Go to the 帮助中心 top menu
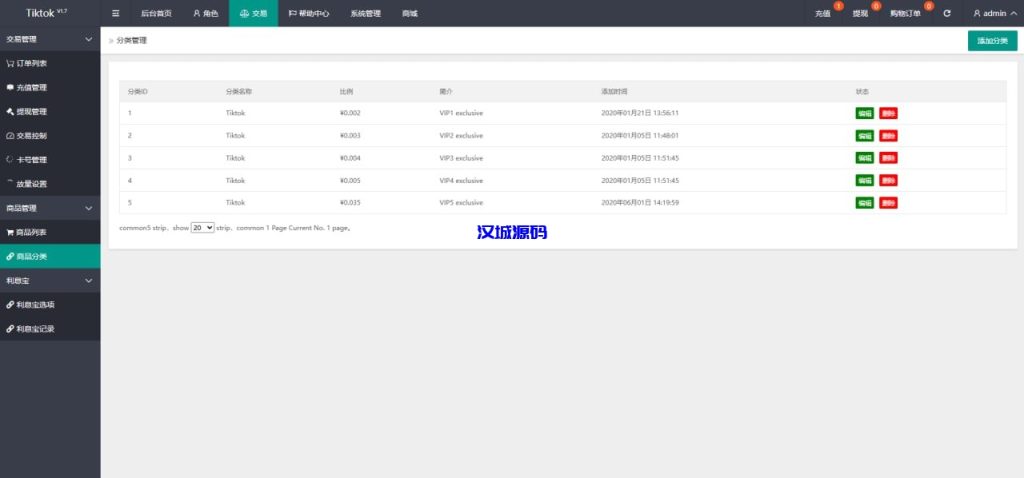 click(x=309, y=14)
